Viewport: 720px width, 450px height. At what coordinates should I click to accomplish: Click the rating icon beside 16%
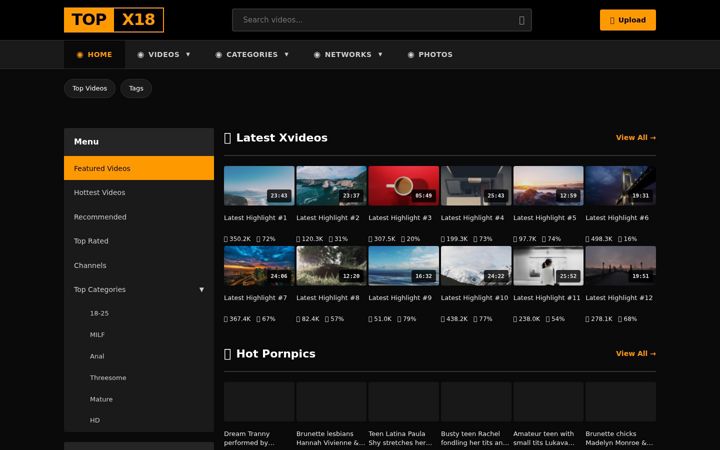tap(620, 239)
